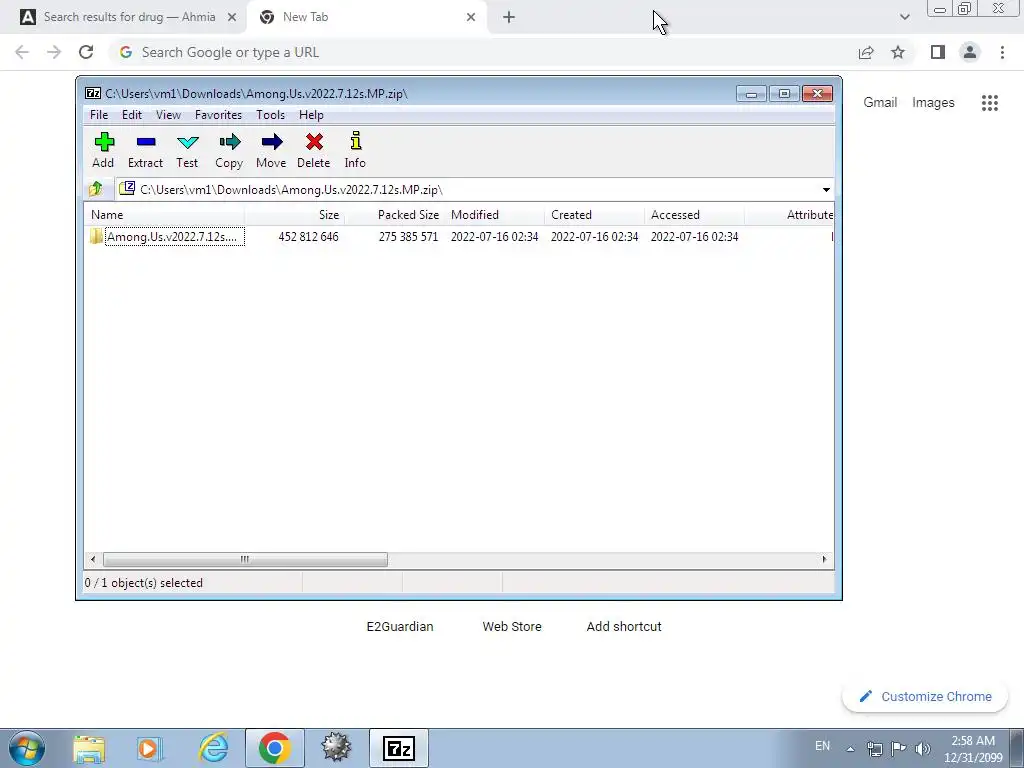1024x768 pixels.
Task: Click packed size 275 385 571
Action: 408,236
